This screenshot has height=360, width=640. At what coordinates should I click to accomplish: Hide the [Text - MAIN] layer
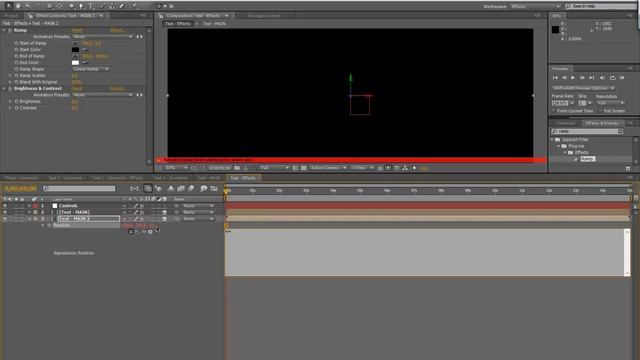click(x=5, y=212)
